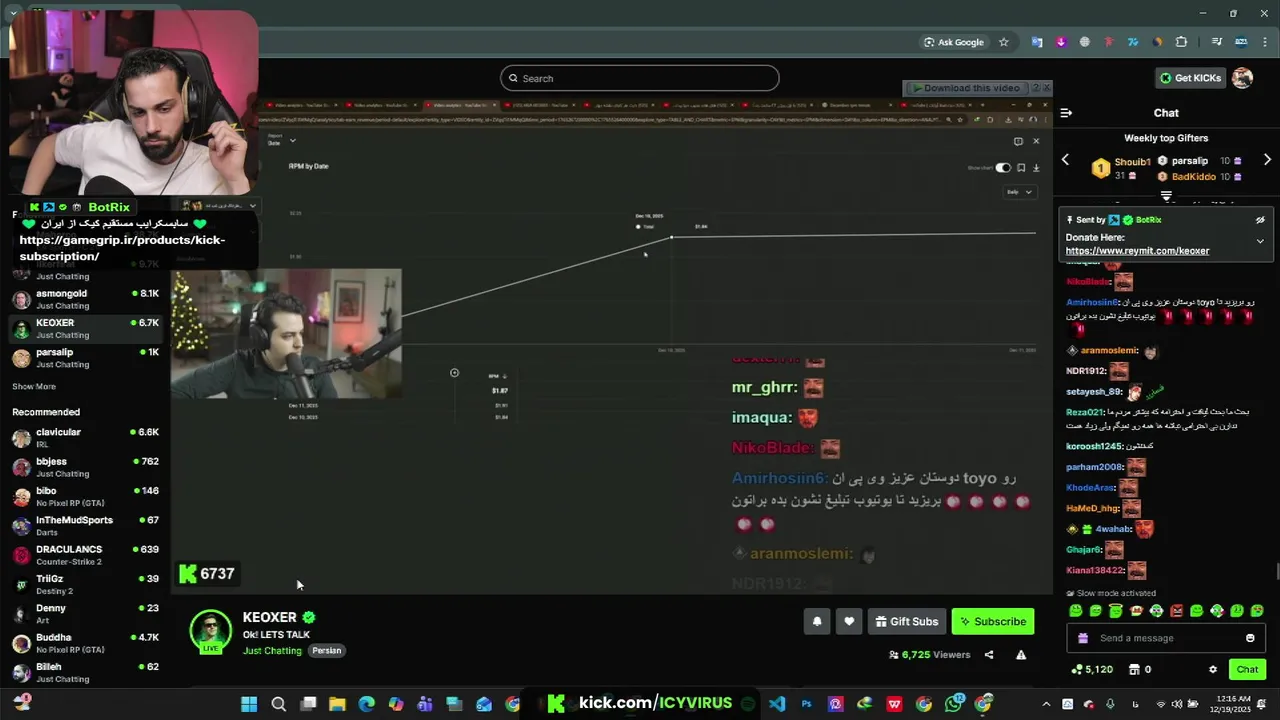Open recommended channel bibo
1280x720 pixels.
85,496
